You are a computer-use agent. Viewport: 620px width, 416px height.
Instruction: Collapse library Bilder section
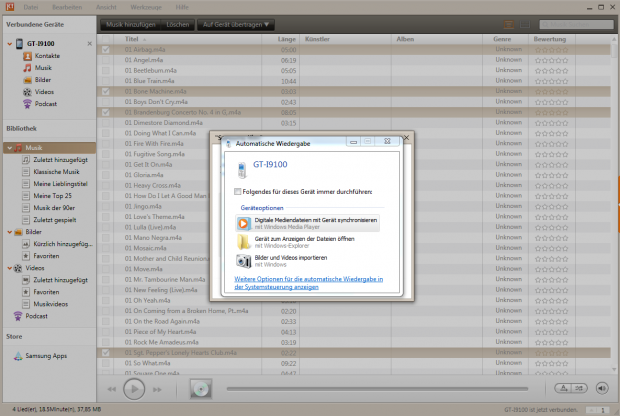tap(9, 232)
